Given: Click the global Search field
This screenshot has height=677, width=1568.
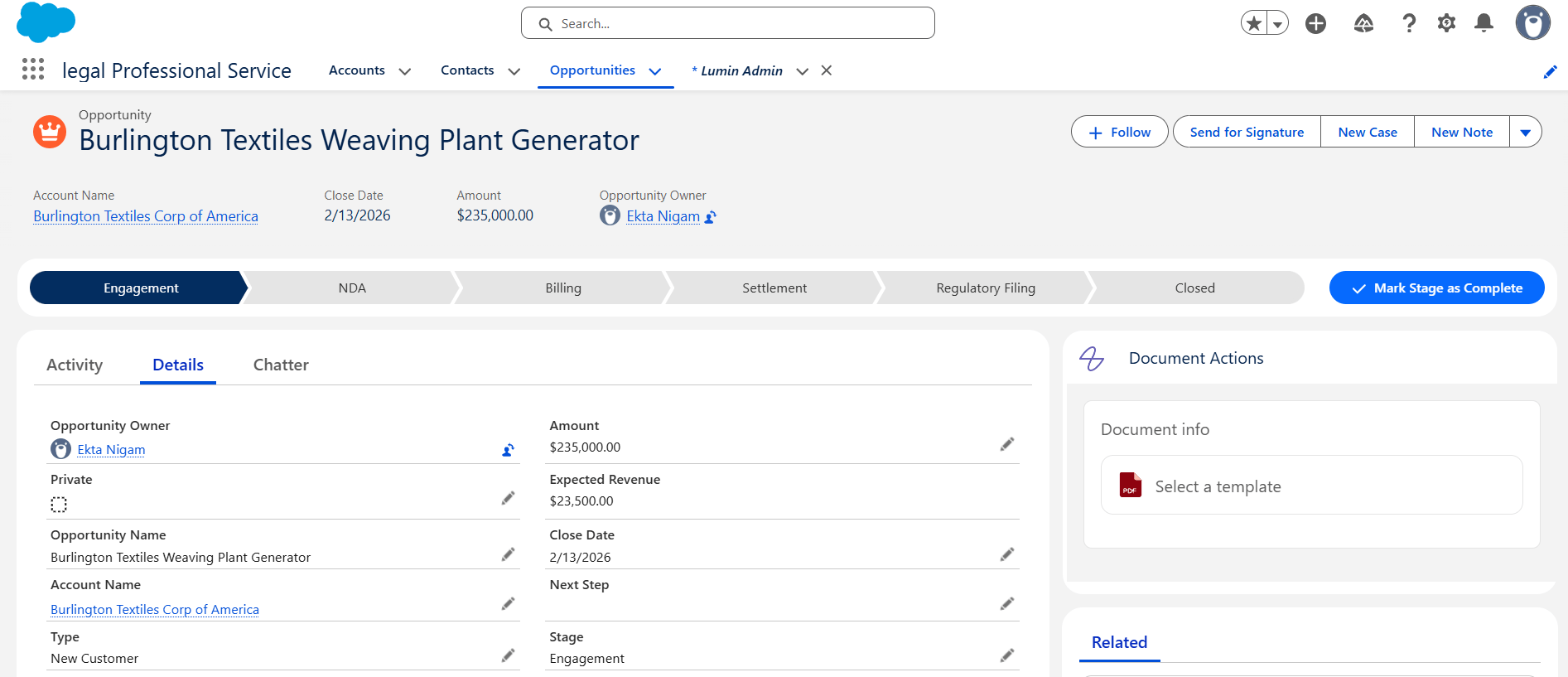Looking at the screenshot, I should (x=728, y=23).
